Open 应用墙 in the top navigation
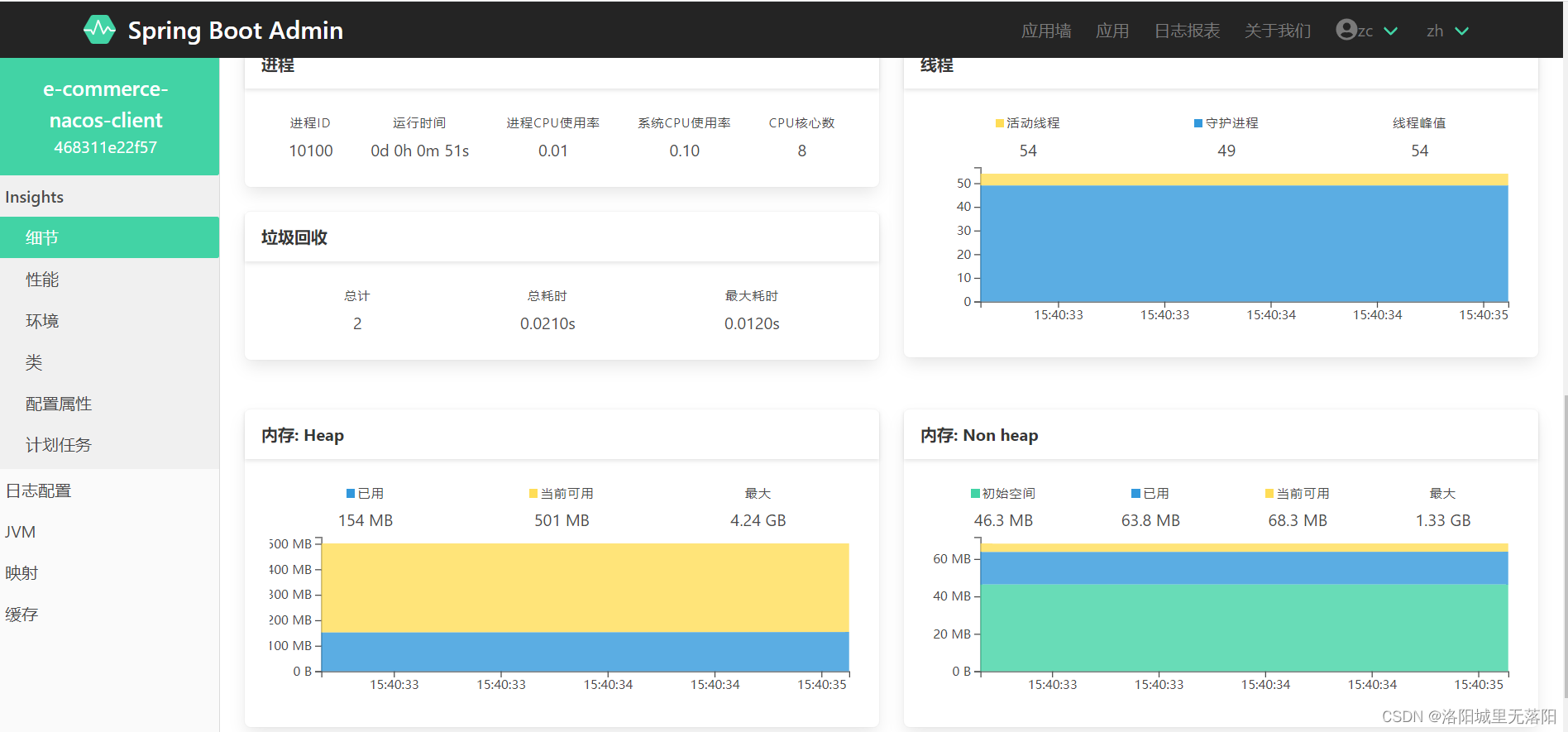Image resolution: width=1568 pixels, height=732 pixels. pyautogui.click(x=1046, y=31)
